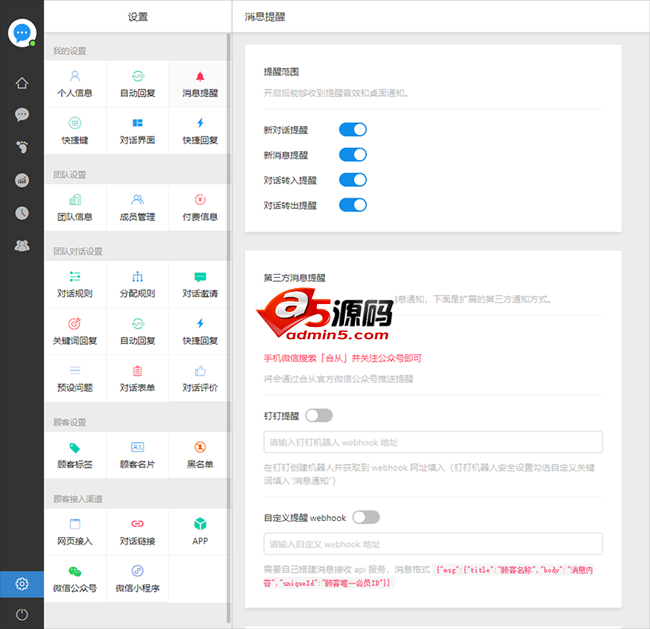Click the power logout icon
Screen dimensions: 650x629
tap(22, 614)
